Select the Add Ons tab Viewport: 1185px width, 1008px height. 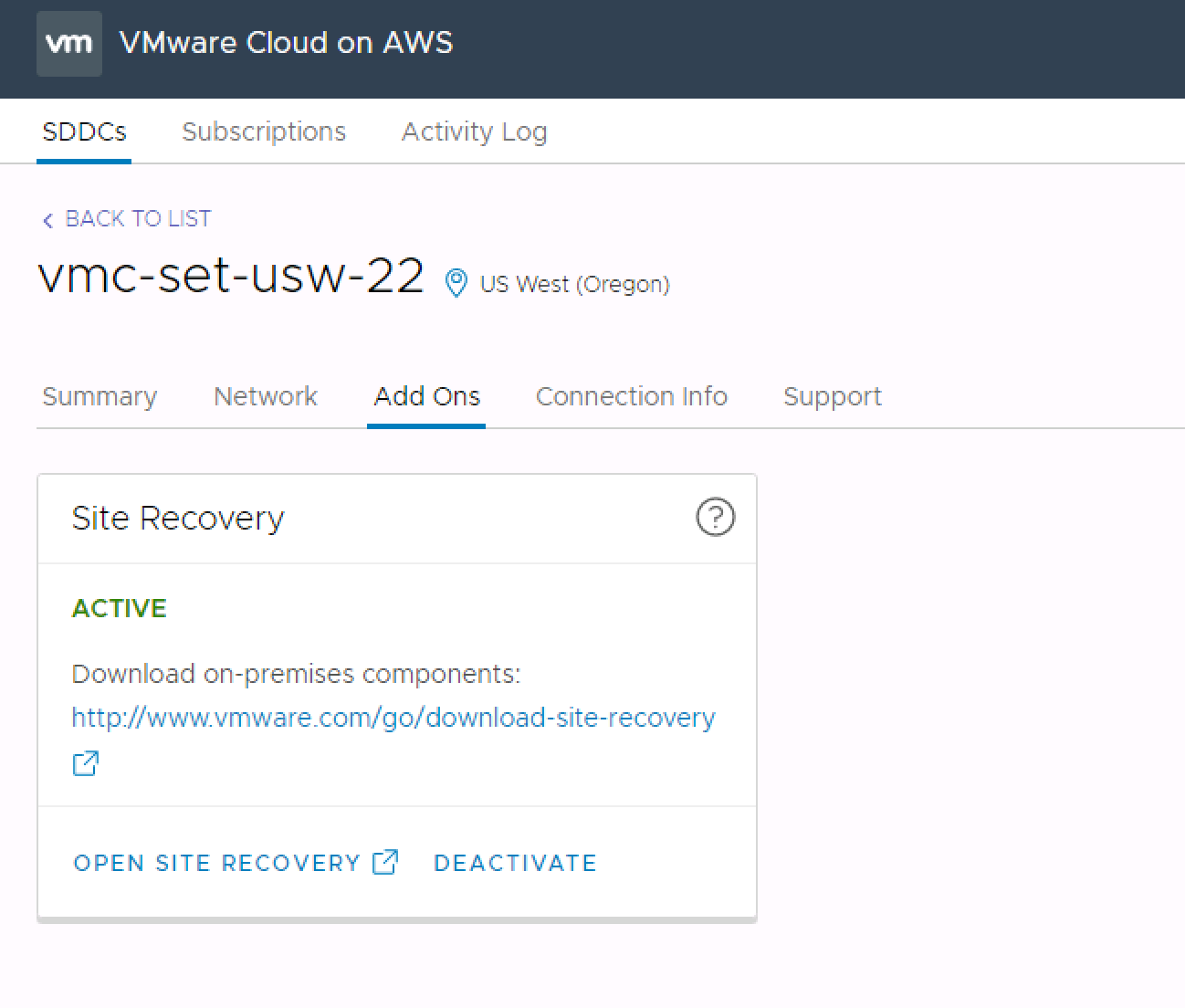point(426,396)
